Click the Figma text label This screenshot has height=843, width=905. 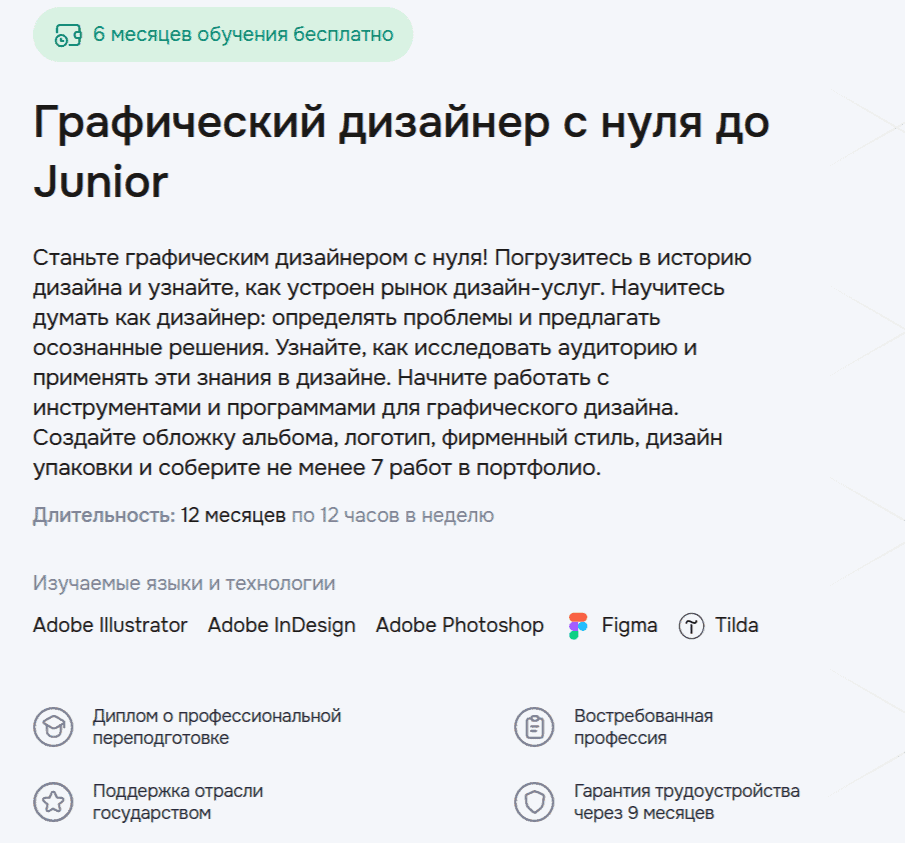629,625
